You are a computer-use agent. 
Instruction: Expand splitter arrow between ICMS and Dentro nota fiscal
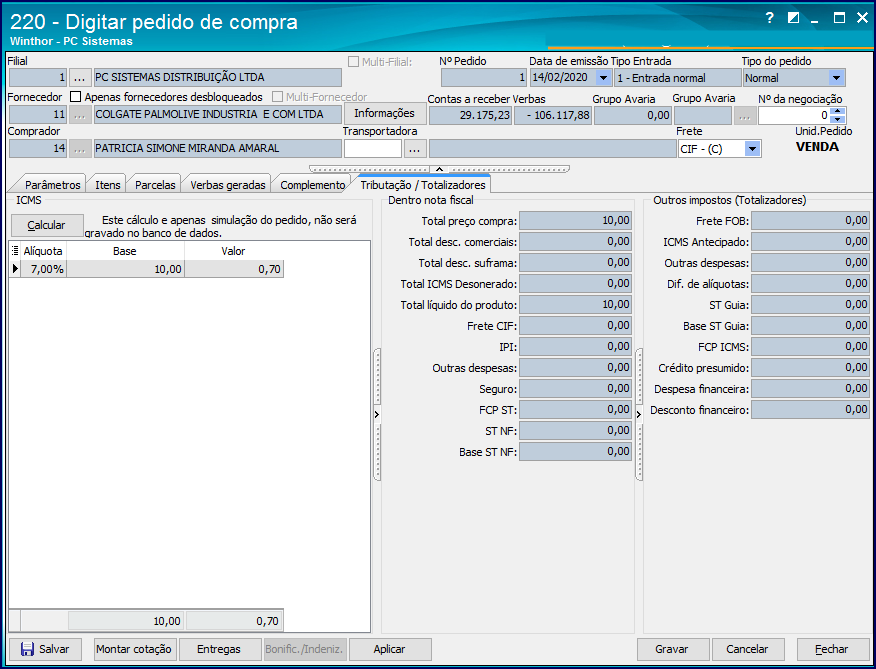coord(377,414)
